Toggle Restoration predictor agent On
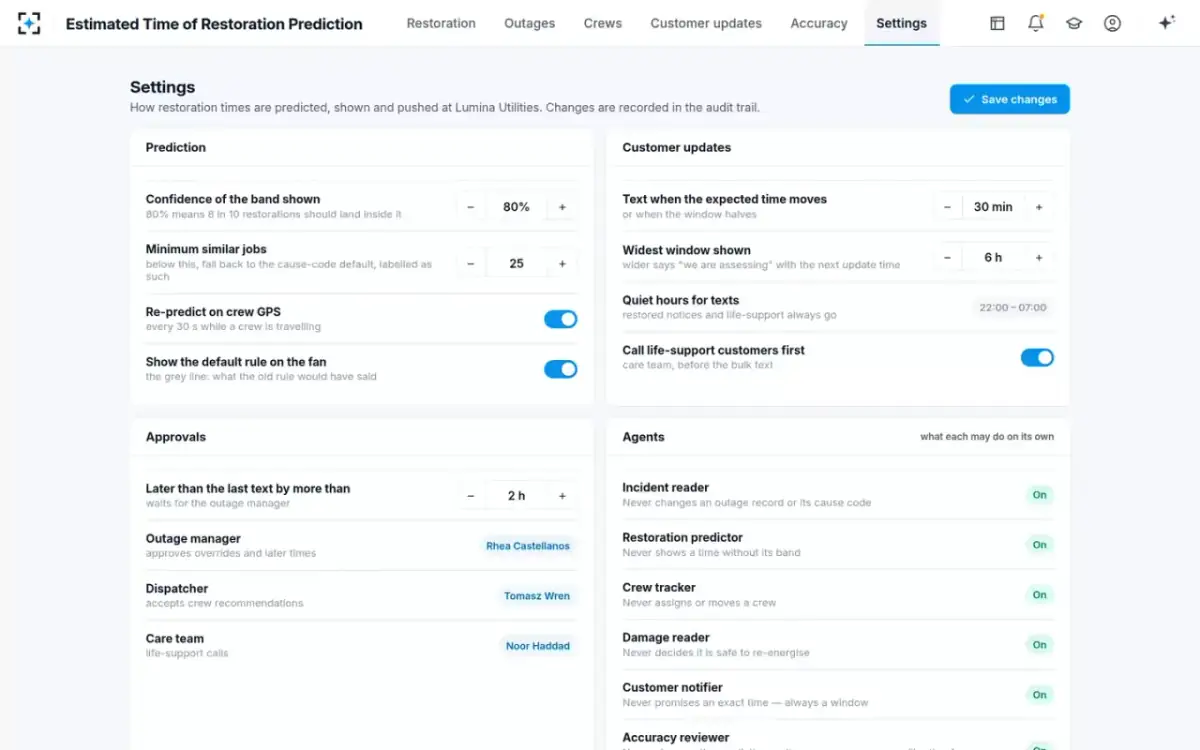 click(1040, 545)
